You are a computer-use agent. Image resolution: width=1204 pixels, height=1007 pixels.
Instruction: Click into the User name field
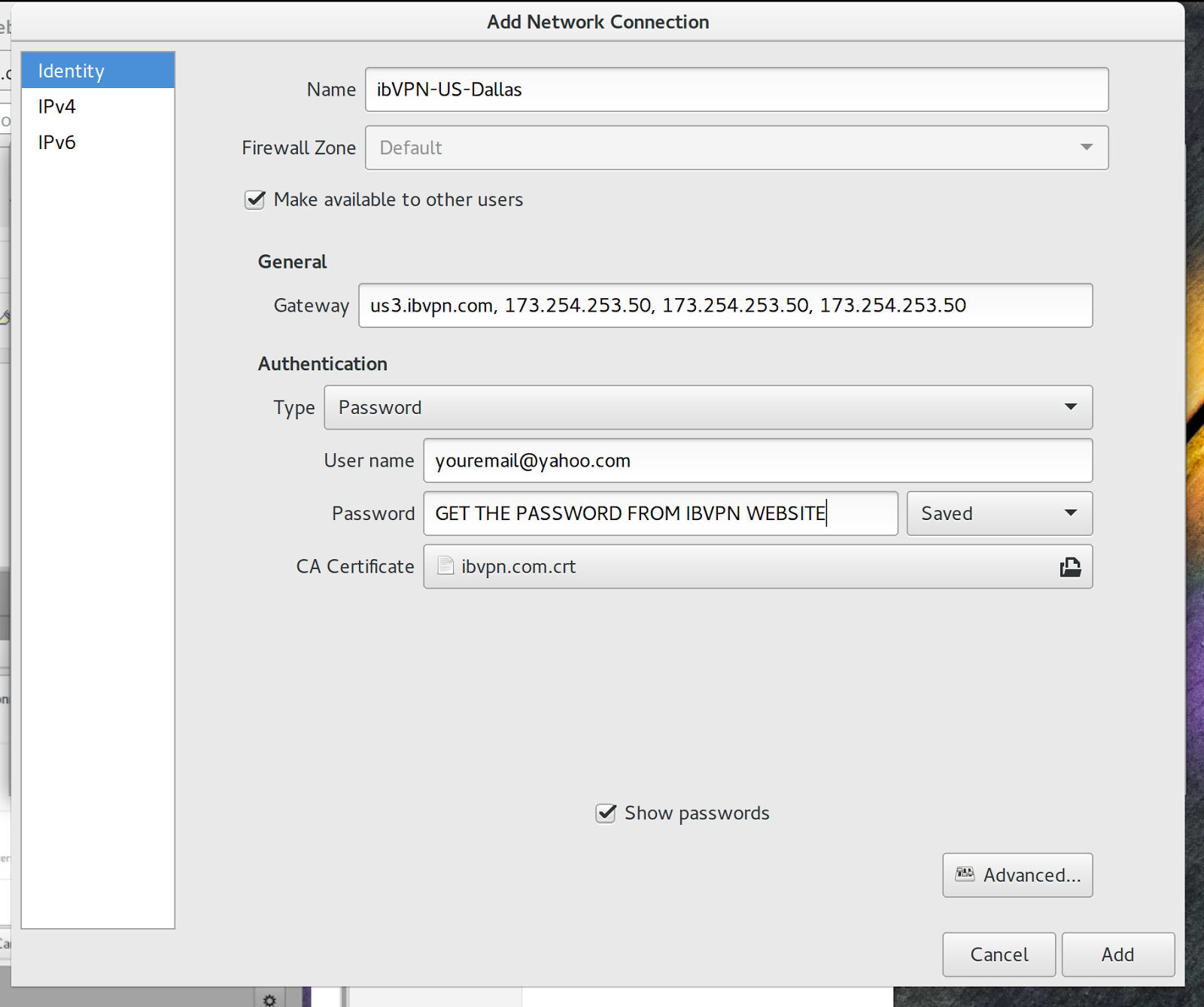758,461
